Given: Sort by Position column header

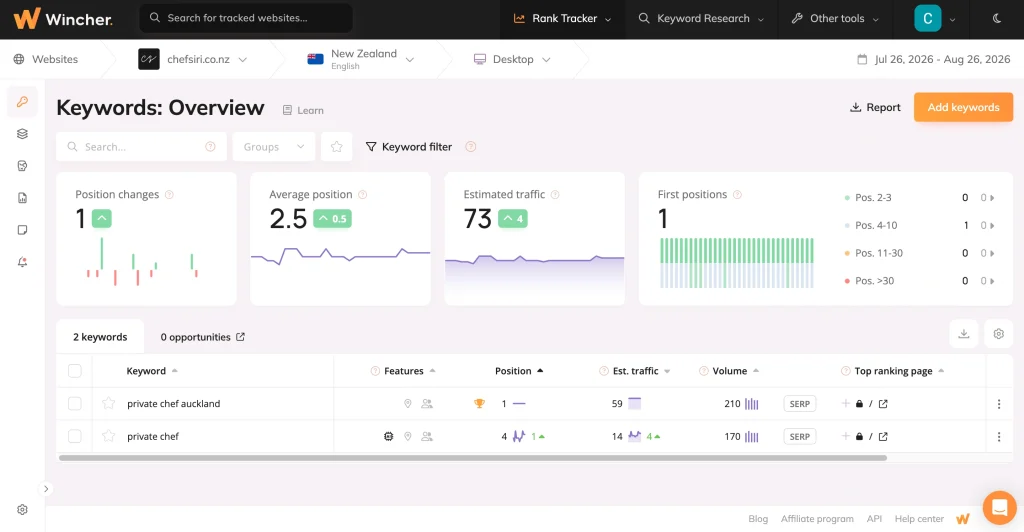Looking at the screenshot, I should [x=519, y=371].
